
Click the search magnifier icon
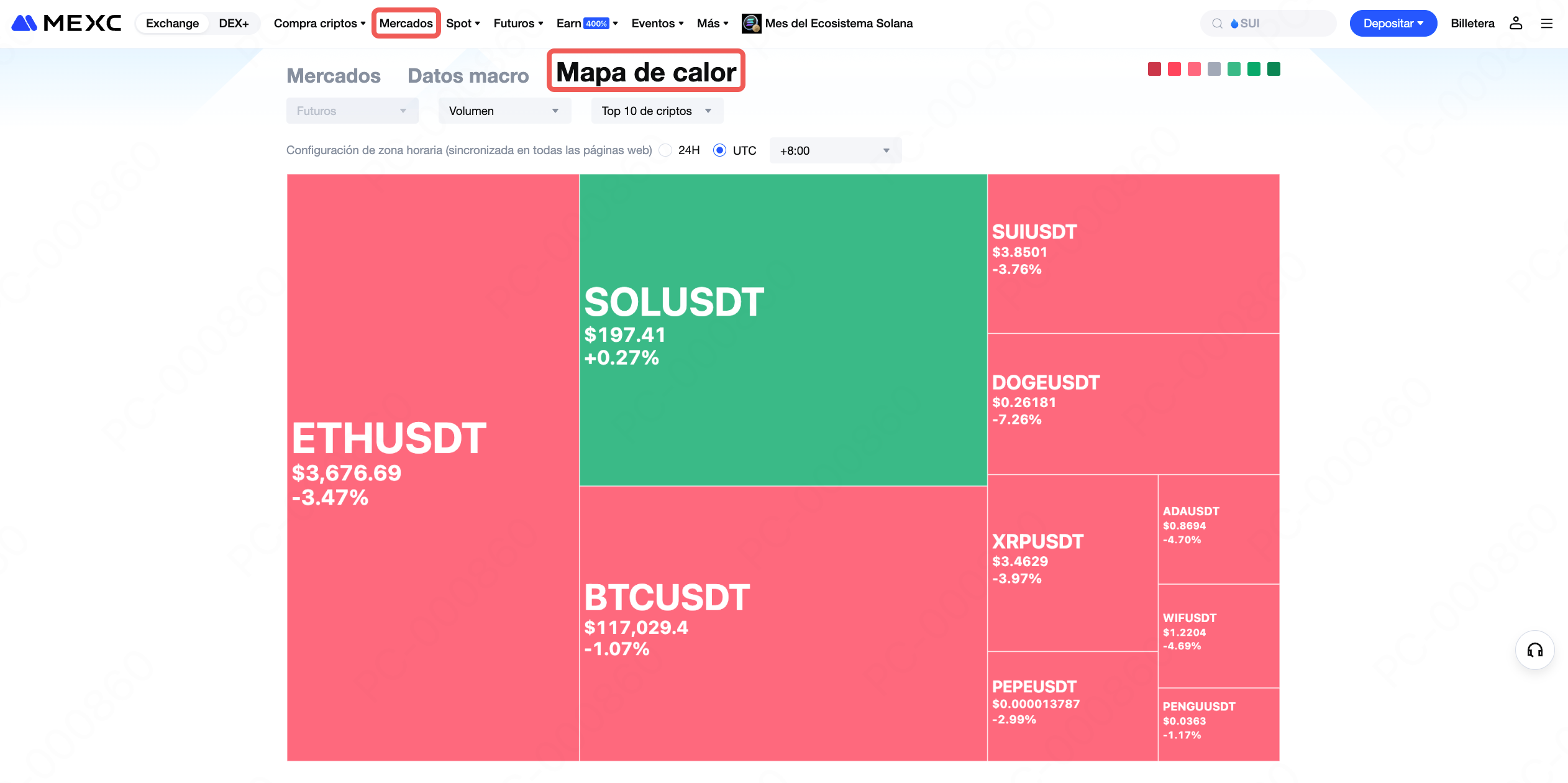click(1217, 24)
